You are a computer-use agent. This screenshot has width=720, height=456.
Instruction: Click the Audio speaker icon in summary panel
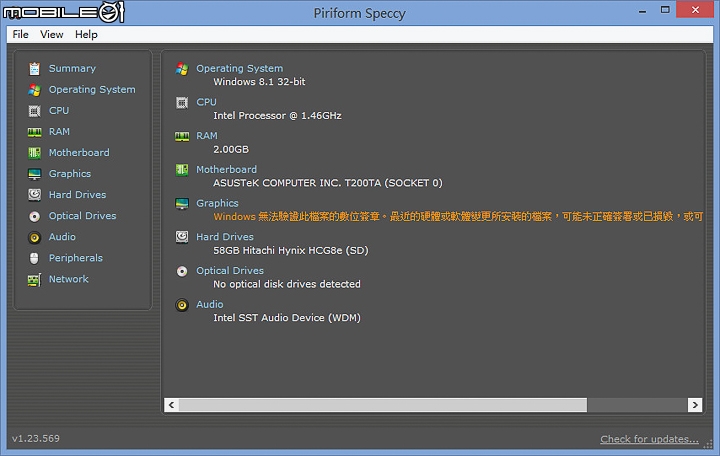182,305
